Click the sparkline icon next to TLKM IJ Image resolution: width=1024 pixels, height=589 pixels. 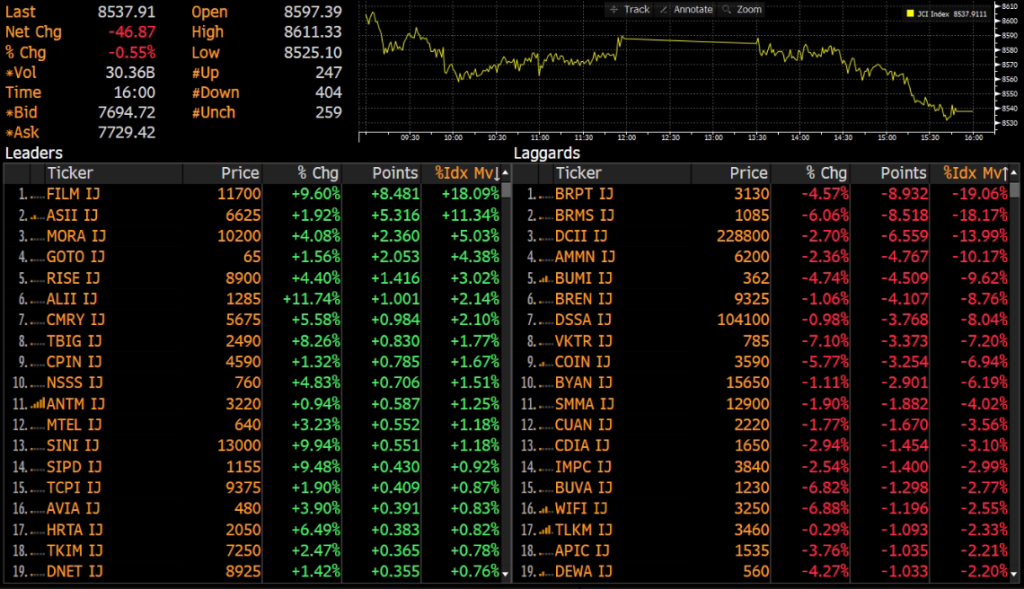pos(545,529)
